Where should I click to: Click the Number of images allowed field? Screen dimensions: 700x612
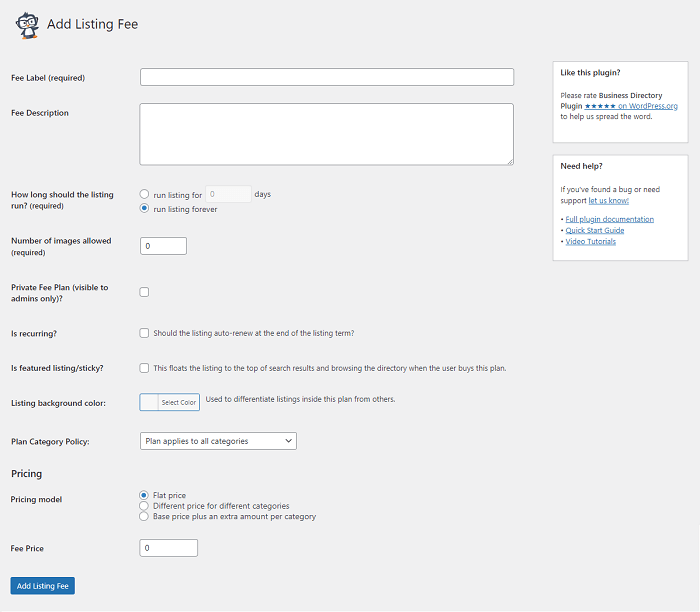tap(163, 246)
